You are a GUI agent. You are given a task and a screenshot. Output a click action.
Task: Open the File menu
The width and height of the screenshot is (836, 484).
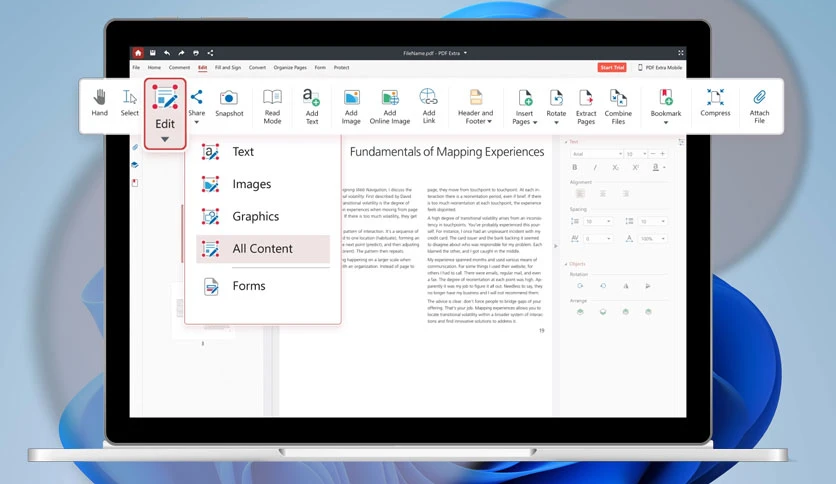[136, 68]
